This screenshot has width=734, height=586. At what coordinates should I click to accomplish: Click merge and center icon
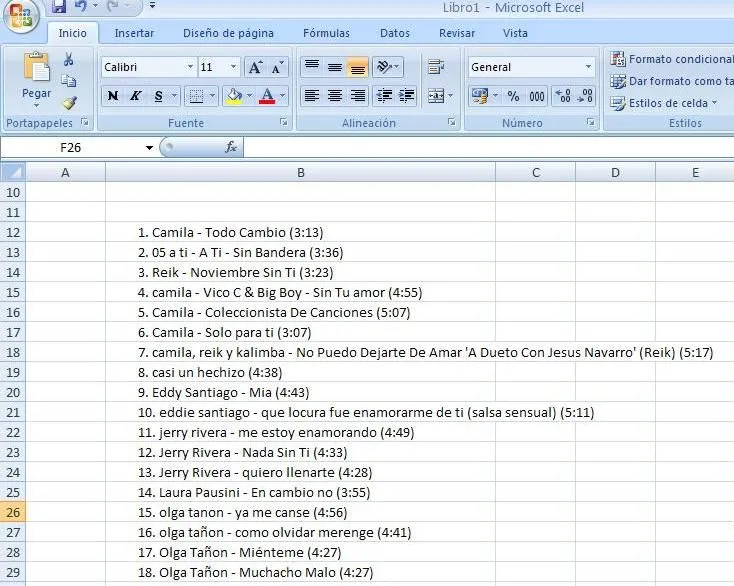pos(436,96)
